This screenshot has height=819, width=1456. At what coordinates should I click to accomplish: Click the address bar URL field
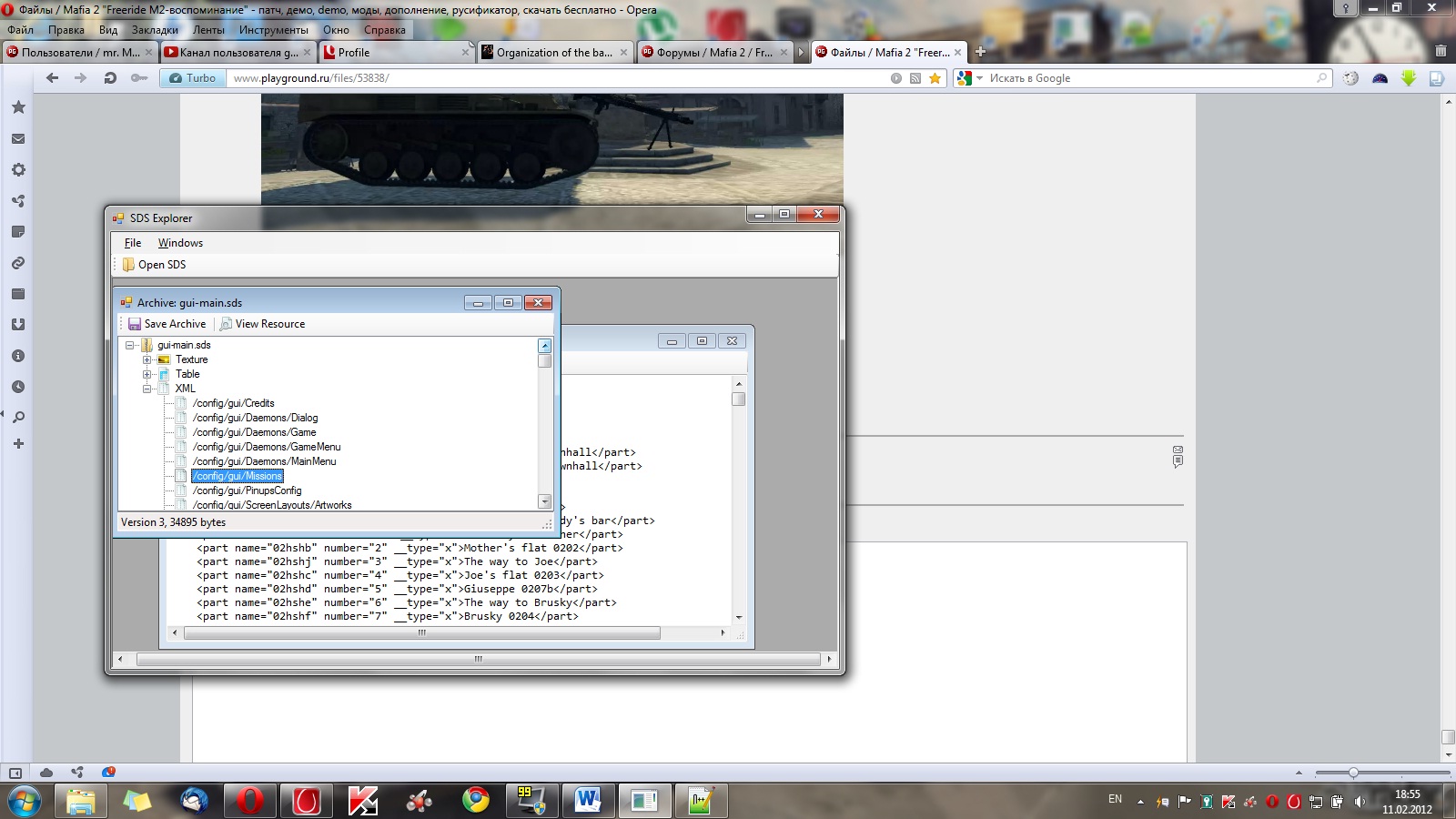click(559, 78)
